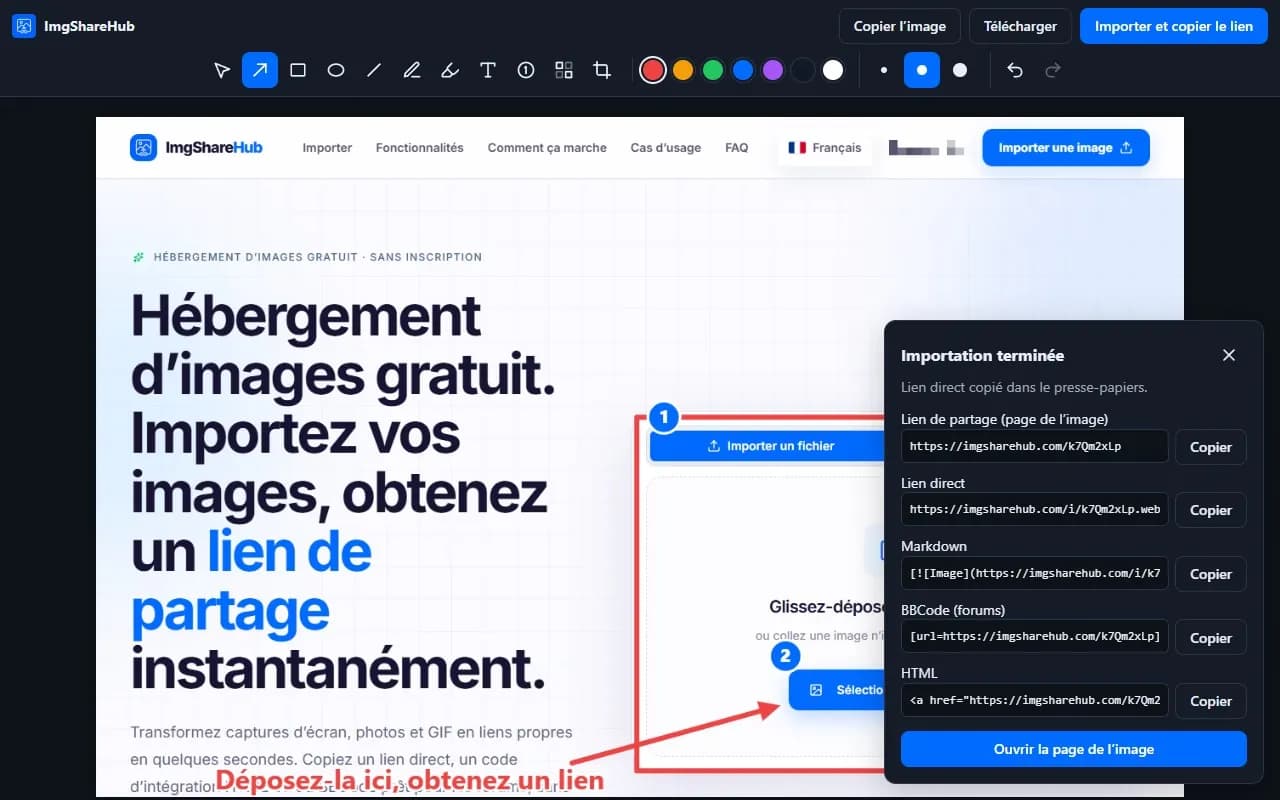Image resolution: width=1280 pixels, height=800 pixels.
Task: Pick the freehand Pen tool
Action: point(412,70)
